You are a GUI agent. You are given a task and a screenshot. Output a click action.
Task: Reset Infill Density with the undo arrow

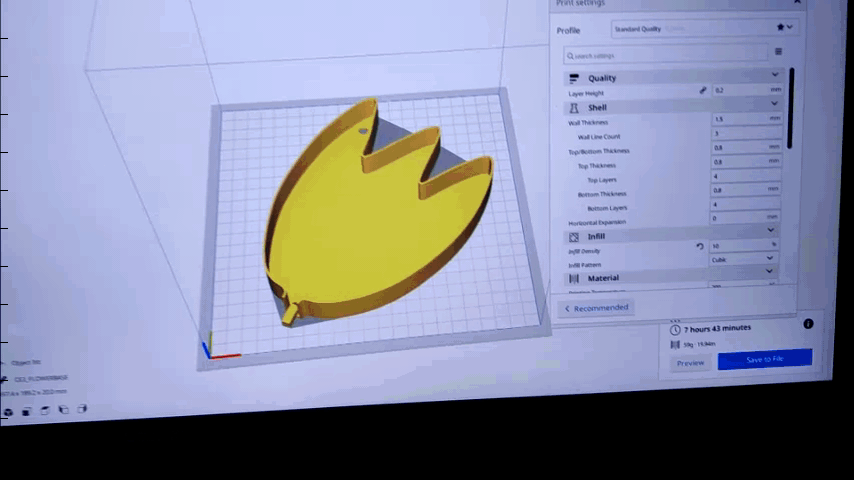pos(700,246)
